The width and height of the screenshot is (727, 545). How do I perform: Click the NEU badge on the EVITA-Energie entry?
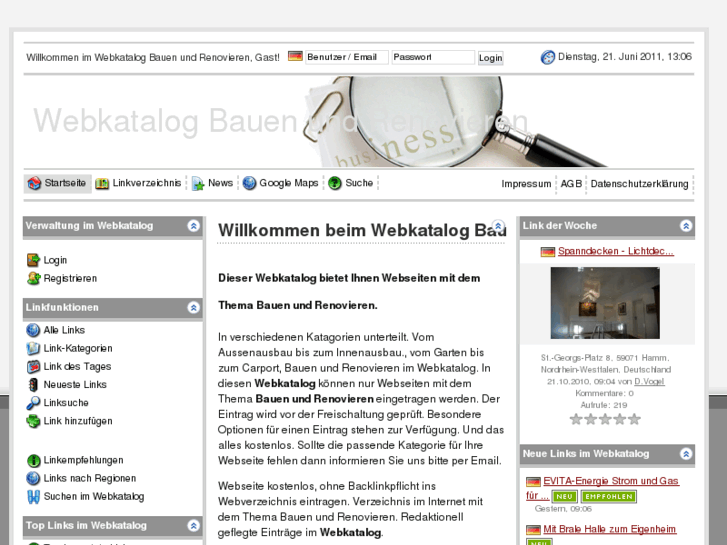point(564,496)
